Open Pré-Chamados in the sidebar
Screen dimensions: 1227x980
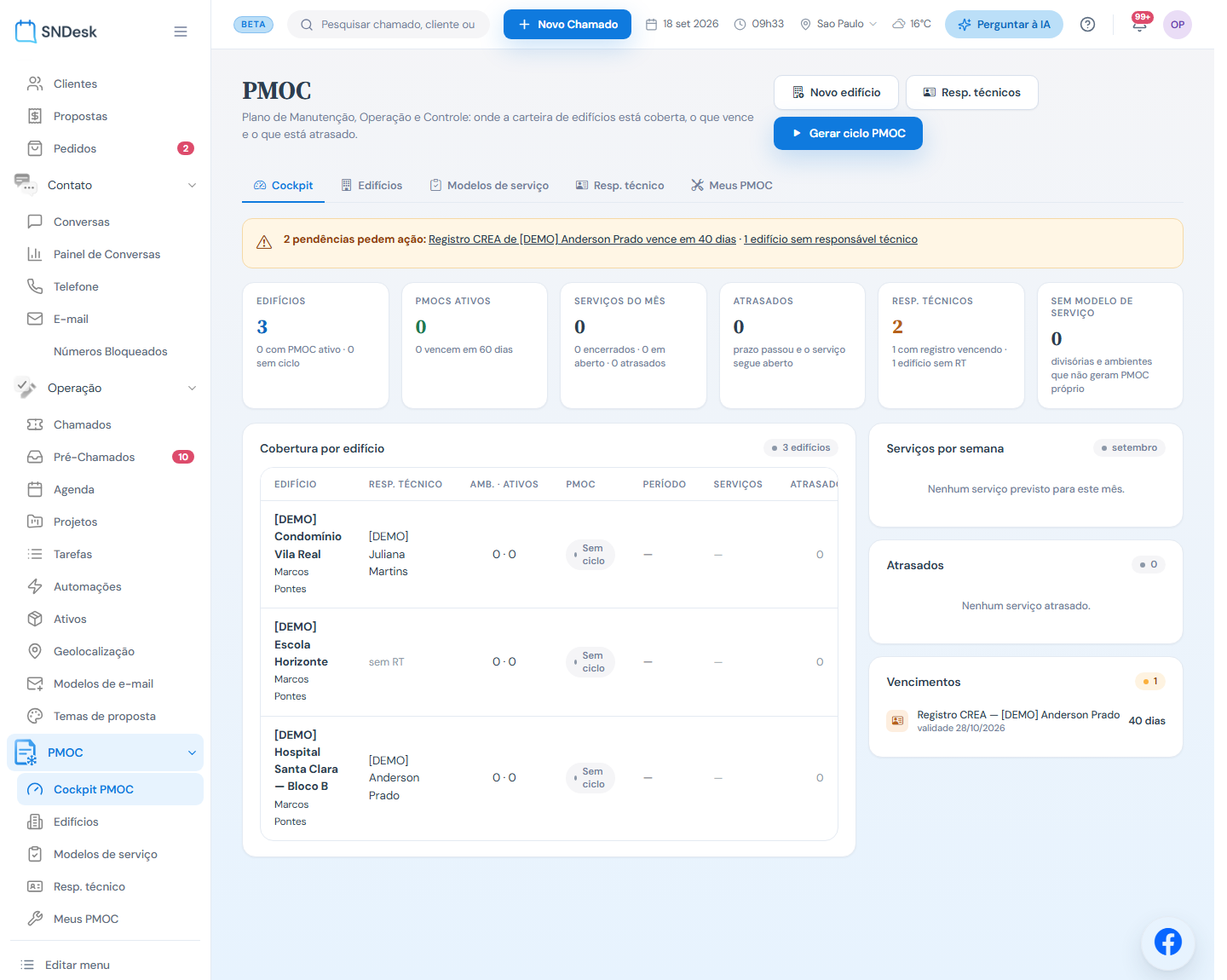pyautogui.click(x=111, y=457)
